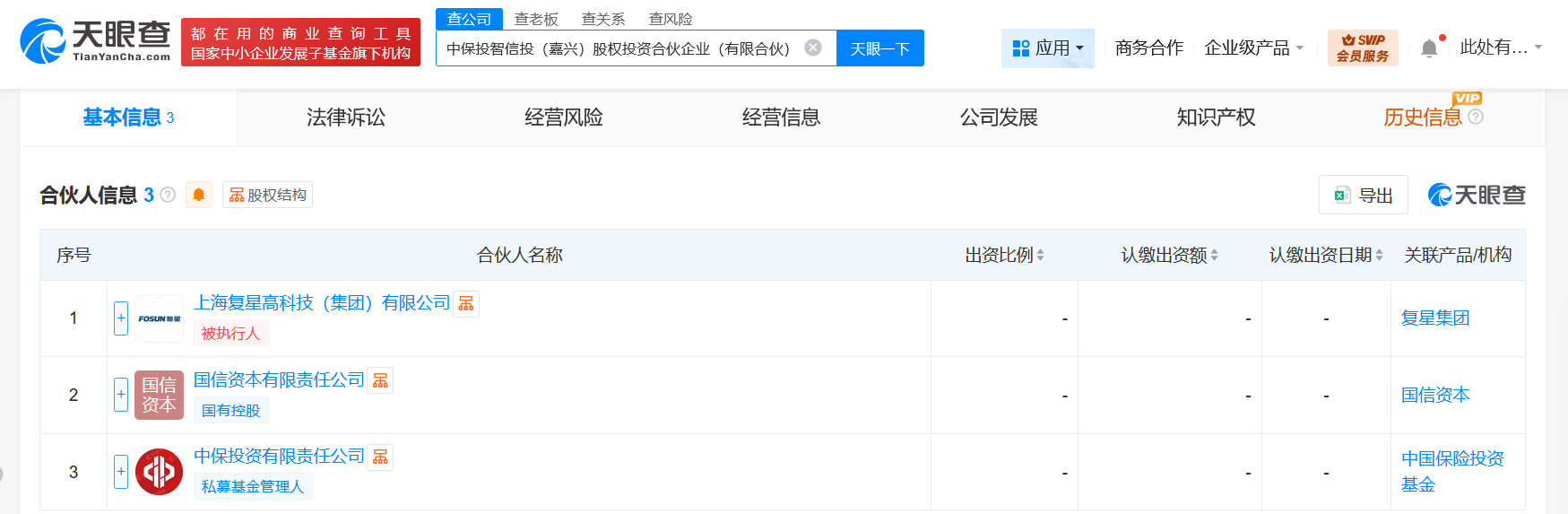Open equity chart icon for 国信资本有限责任公司
The width and height of the screenshot is (1568, 514).
point(380,380)
